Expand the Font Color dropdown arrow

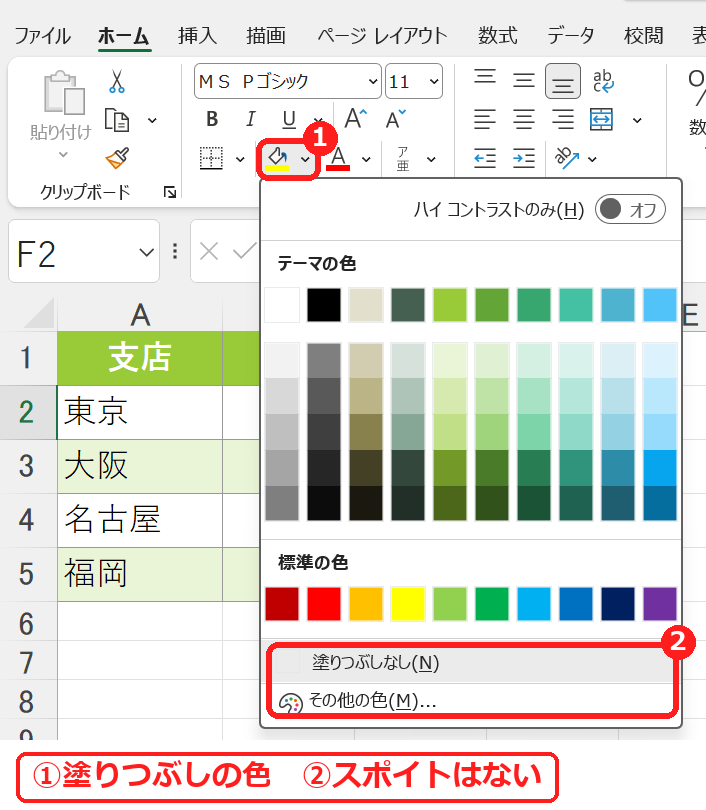click(366, 159)
